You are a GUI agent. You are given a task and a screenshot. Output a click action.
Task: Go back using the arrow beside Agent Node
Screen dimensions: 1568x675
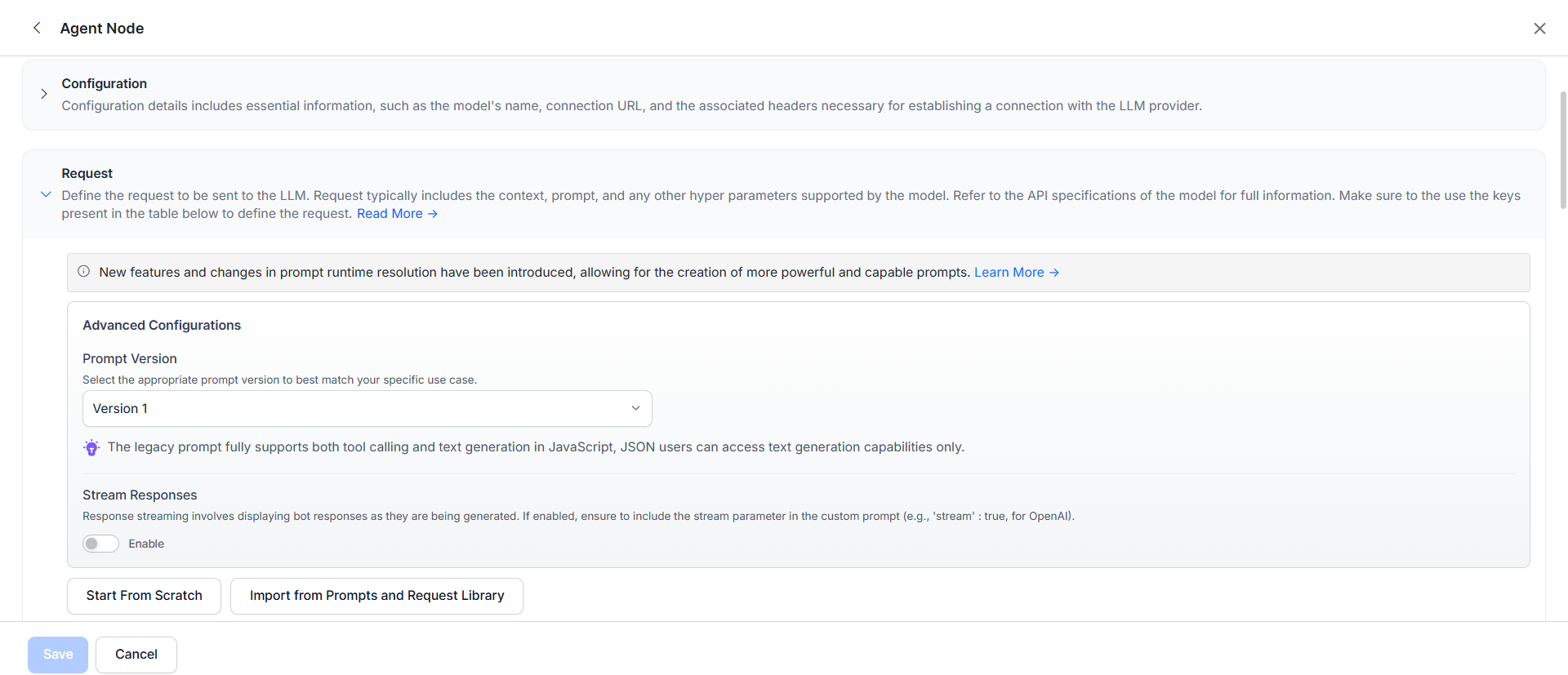coord(37,28)
